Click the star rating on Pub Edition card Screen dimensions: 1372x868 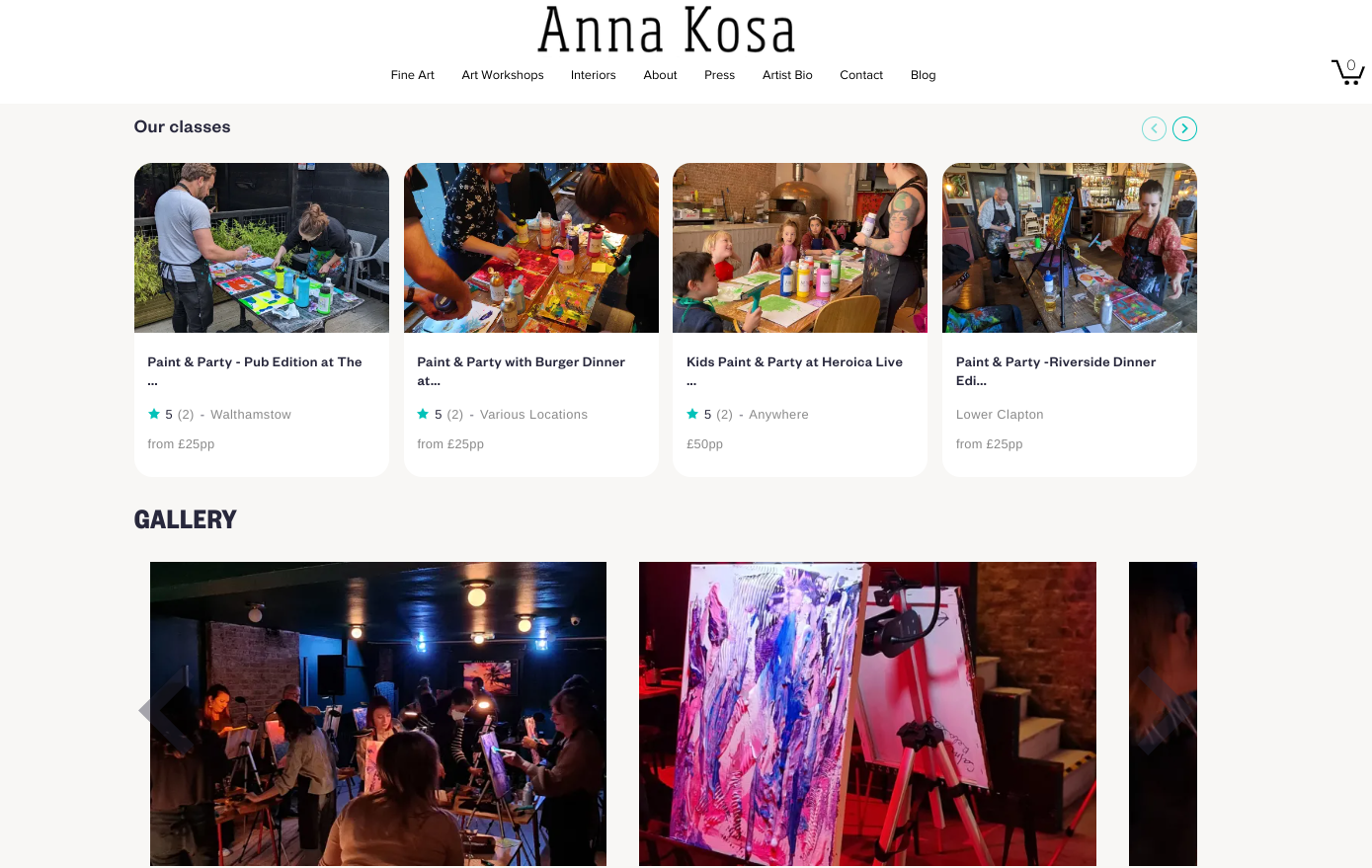(x=171, y=415)
